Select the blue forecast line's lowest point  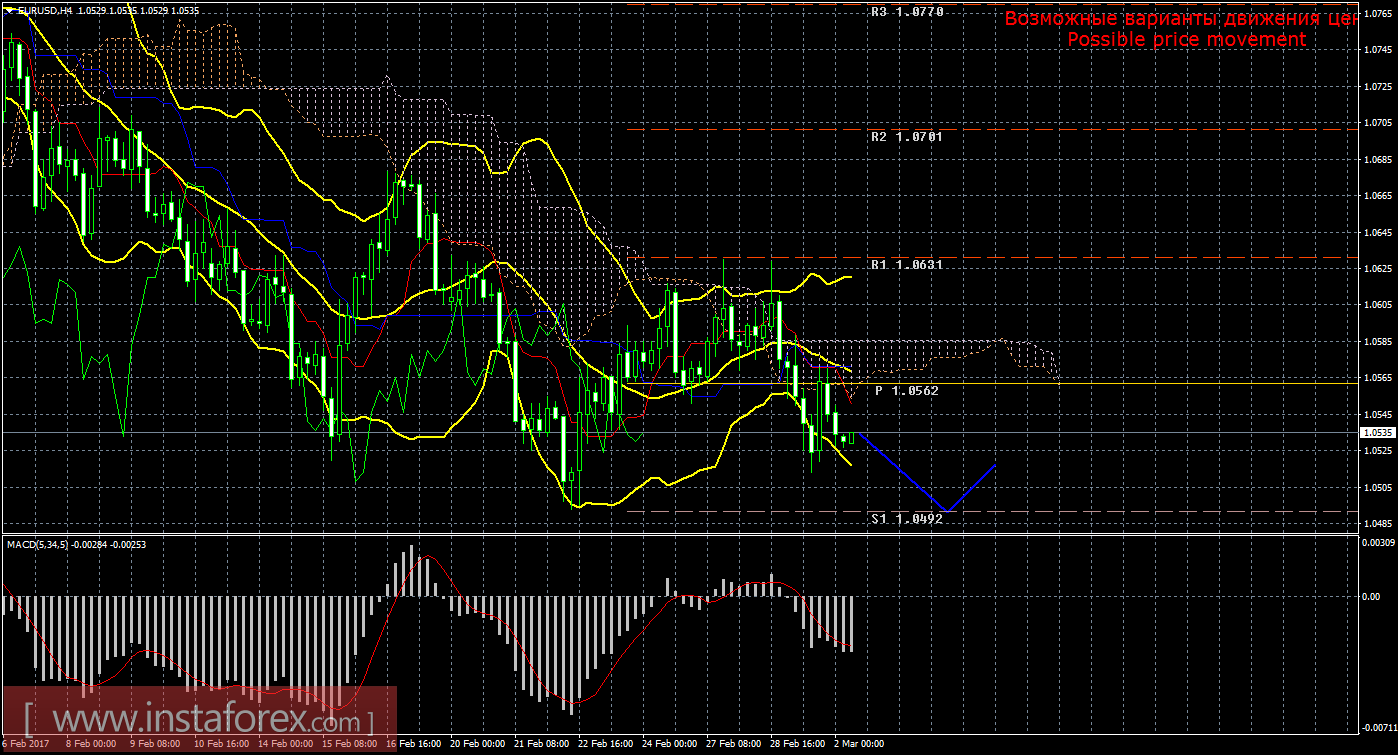pos(945,511)
